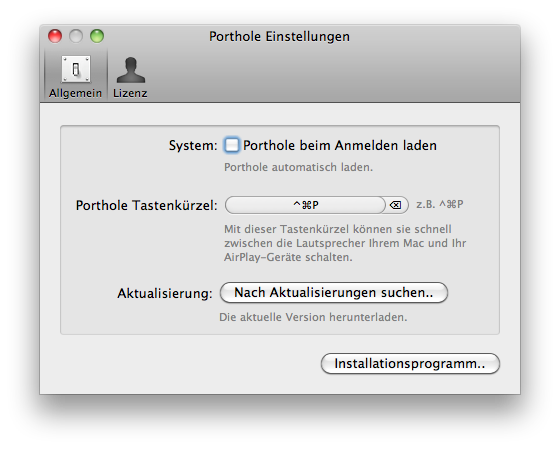The width and height of the screenshot is (560, 449).
Task: Switch to the Allgemein tab label
Action: (x=75, y=93)
